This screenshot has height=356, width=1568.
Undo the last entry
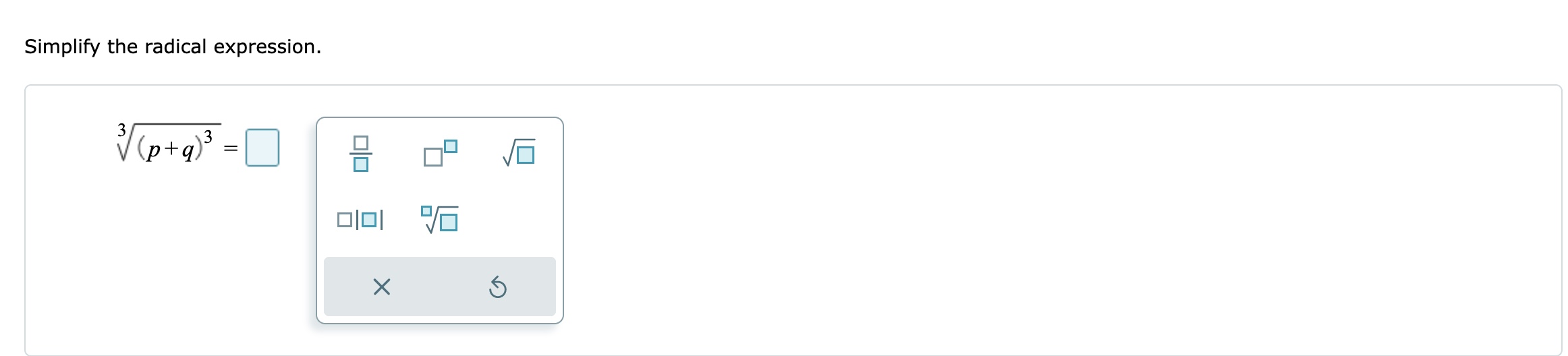pos(497,287)
